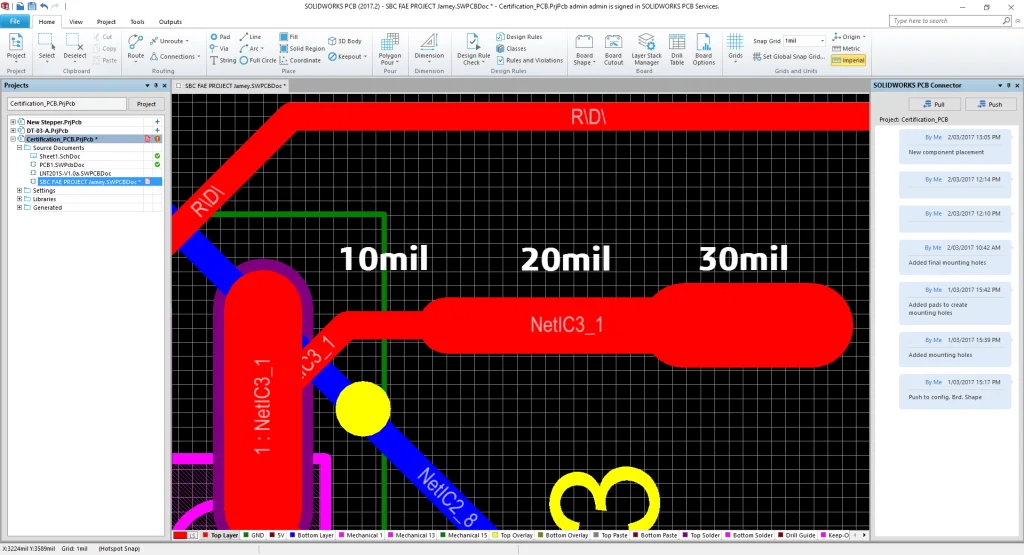1024x555 pixels.
Task: Switch to the Outputs ribbon tab
Action: pyautogui.click(x=170, y=21)
